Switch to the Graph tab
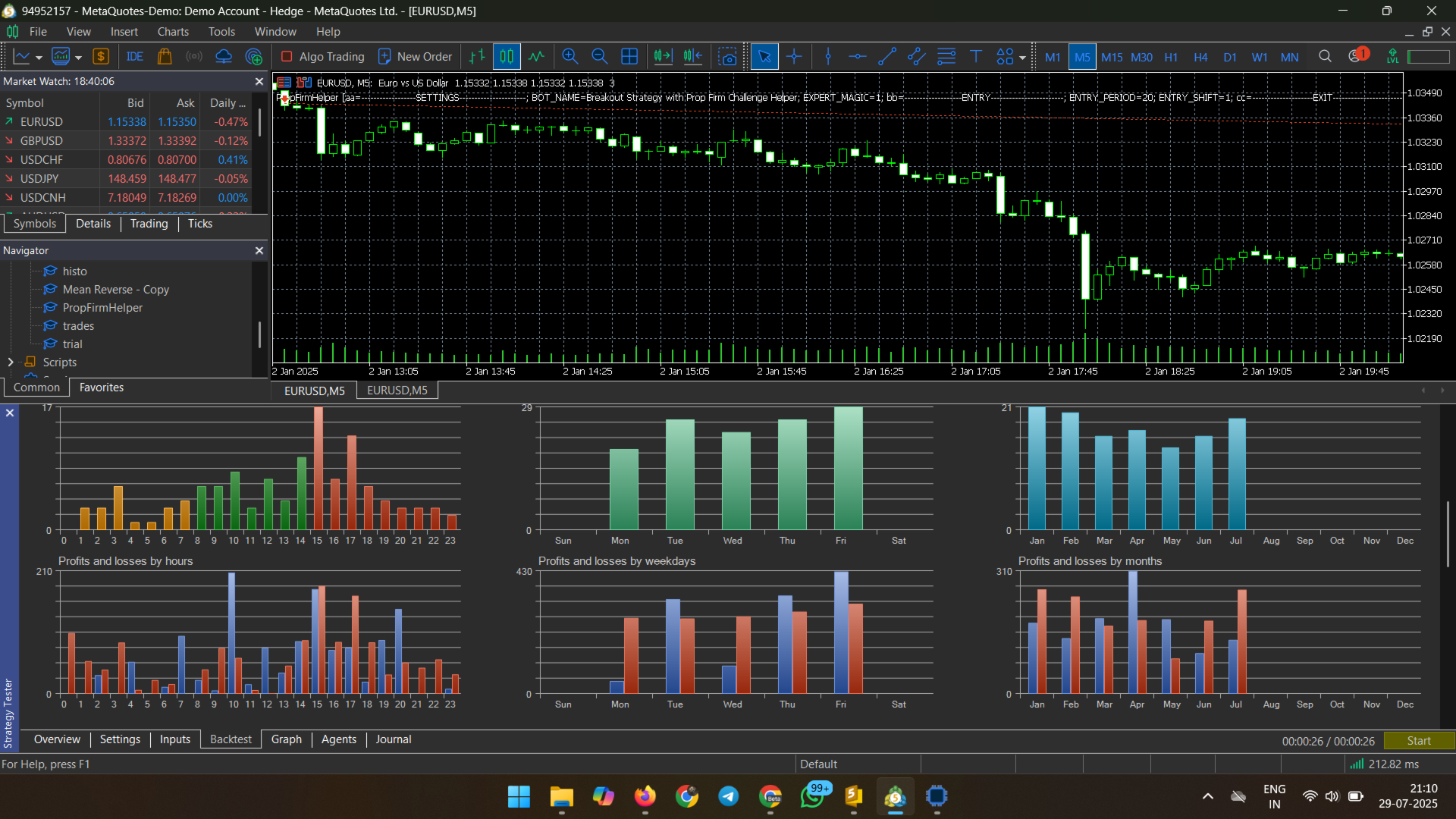The height and width of the screenshot is (819, 1456). [x=286, y=739]
